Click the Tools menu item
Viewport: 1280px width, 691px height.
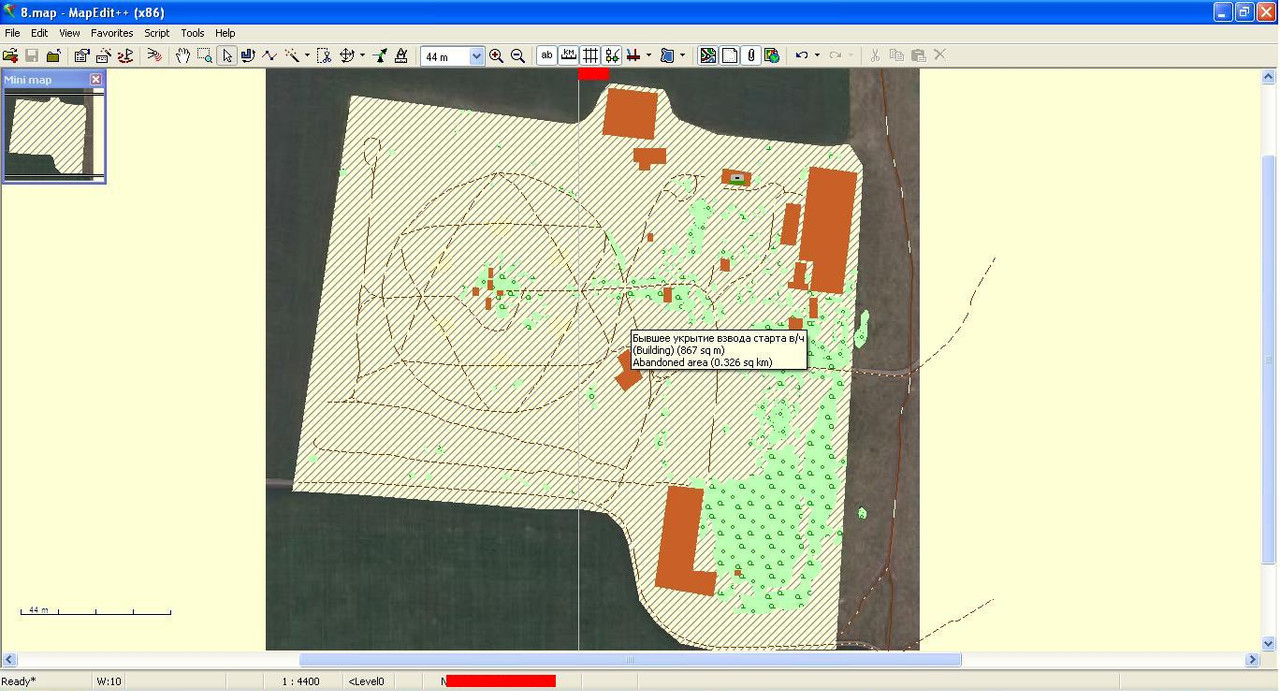192,33
